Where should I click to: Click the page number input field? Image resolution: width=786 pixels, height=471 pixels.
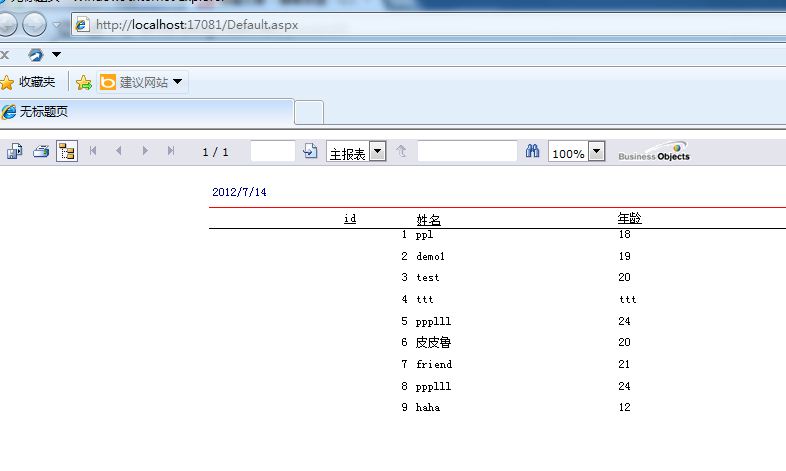point(273,151)
